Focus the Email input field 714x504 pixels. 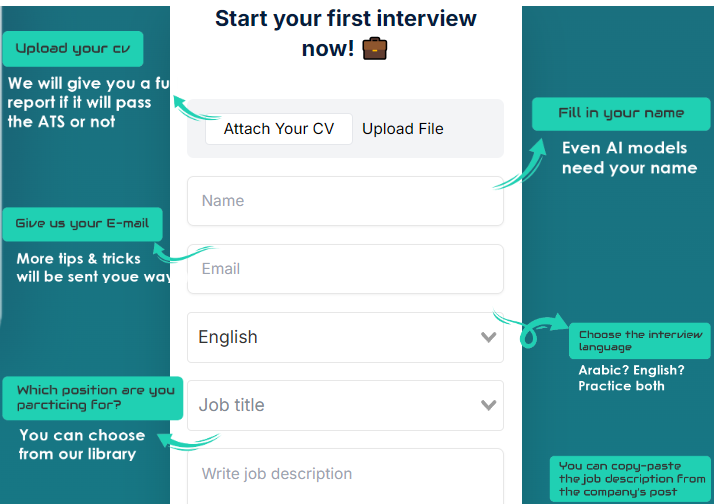pos(344,269)
